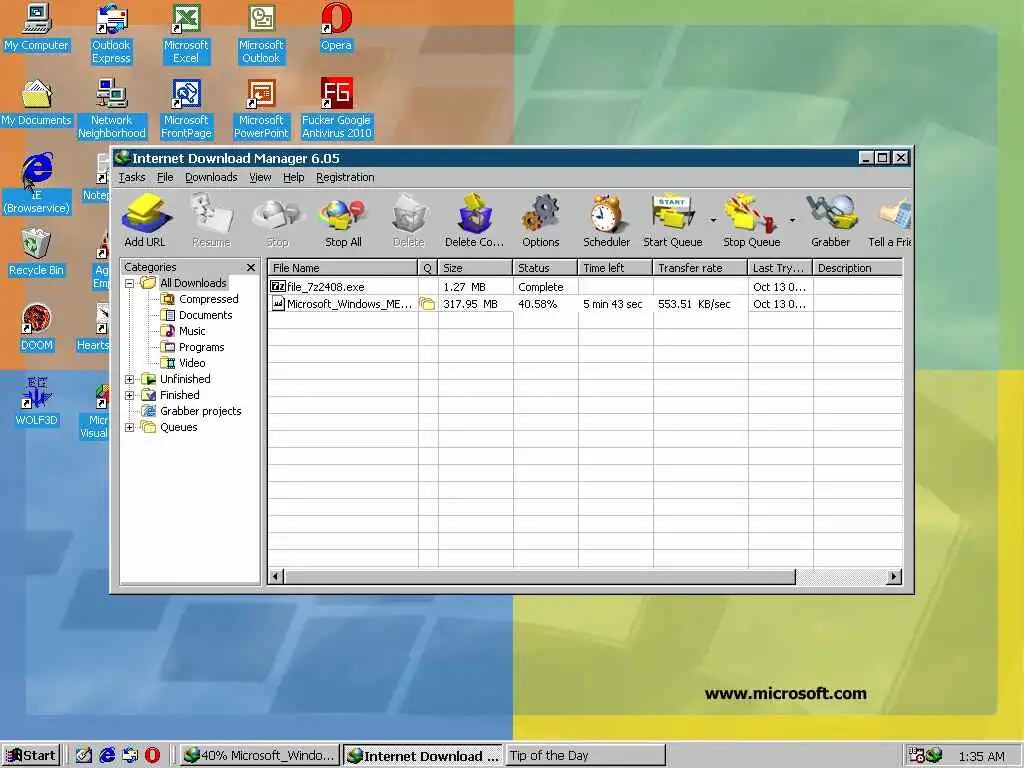Sort by Status column header
Image resolution: width=1024 pixels, height=768 pixels.
[x=545, y=268]
